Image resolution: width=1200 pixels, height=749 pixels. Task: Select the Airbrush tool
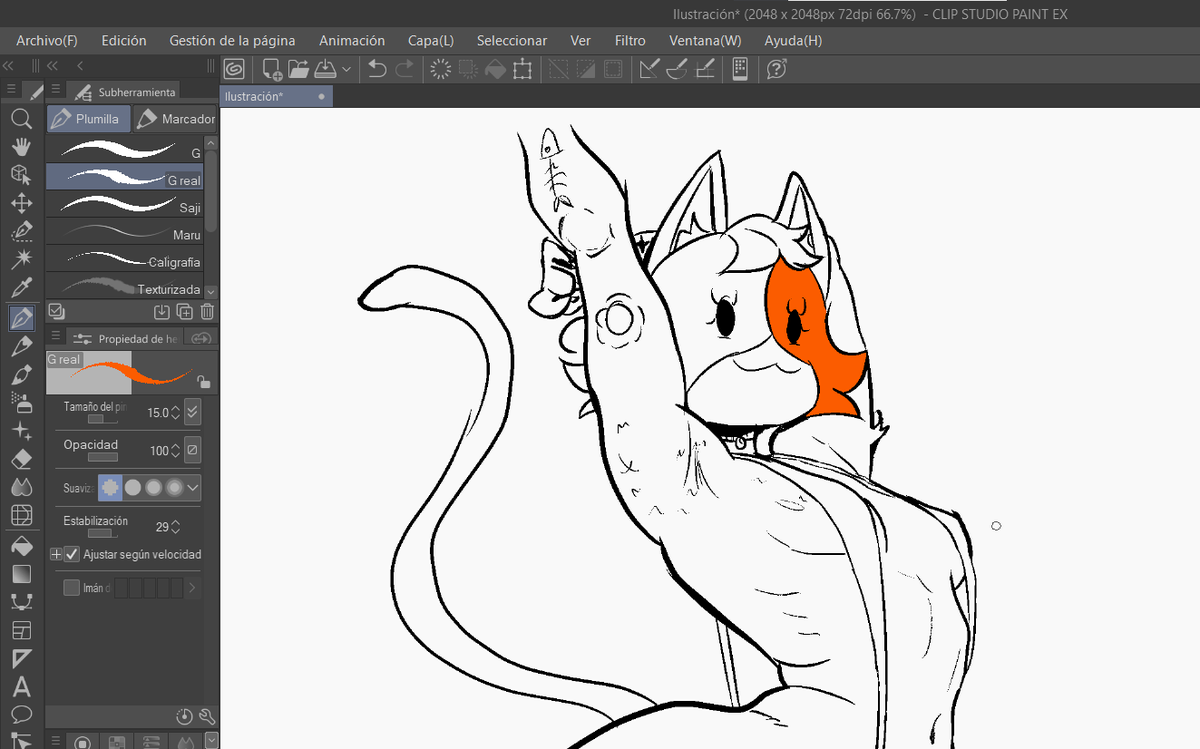click(x=21, y=402)
